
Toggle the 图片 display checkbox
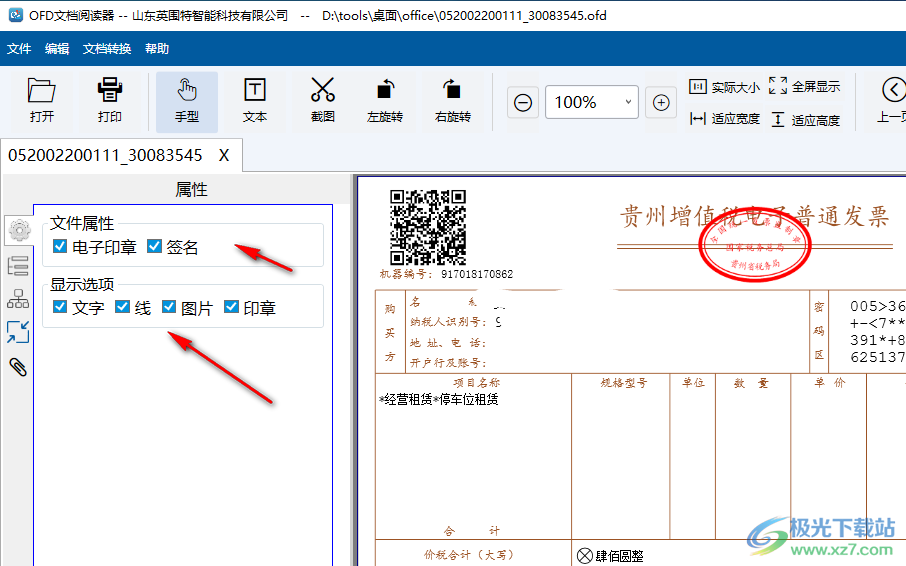coord(169,307)
